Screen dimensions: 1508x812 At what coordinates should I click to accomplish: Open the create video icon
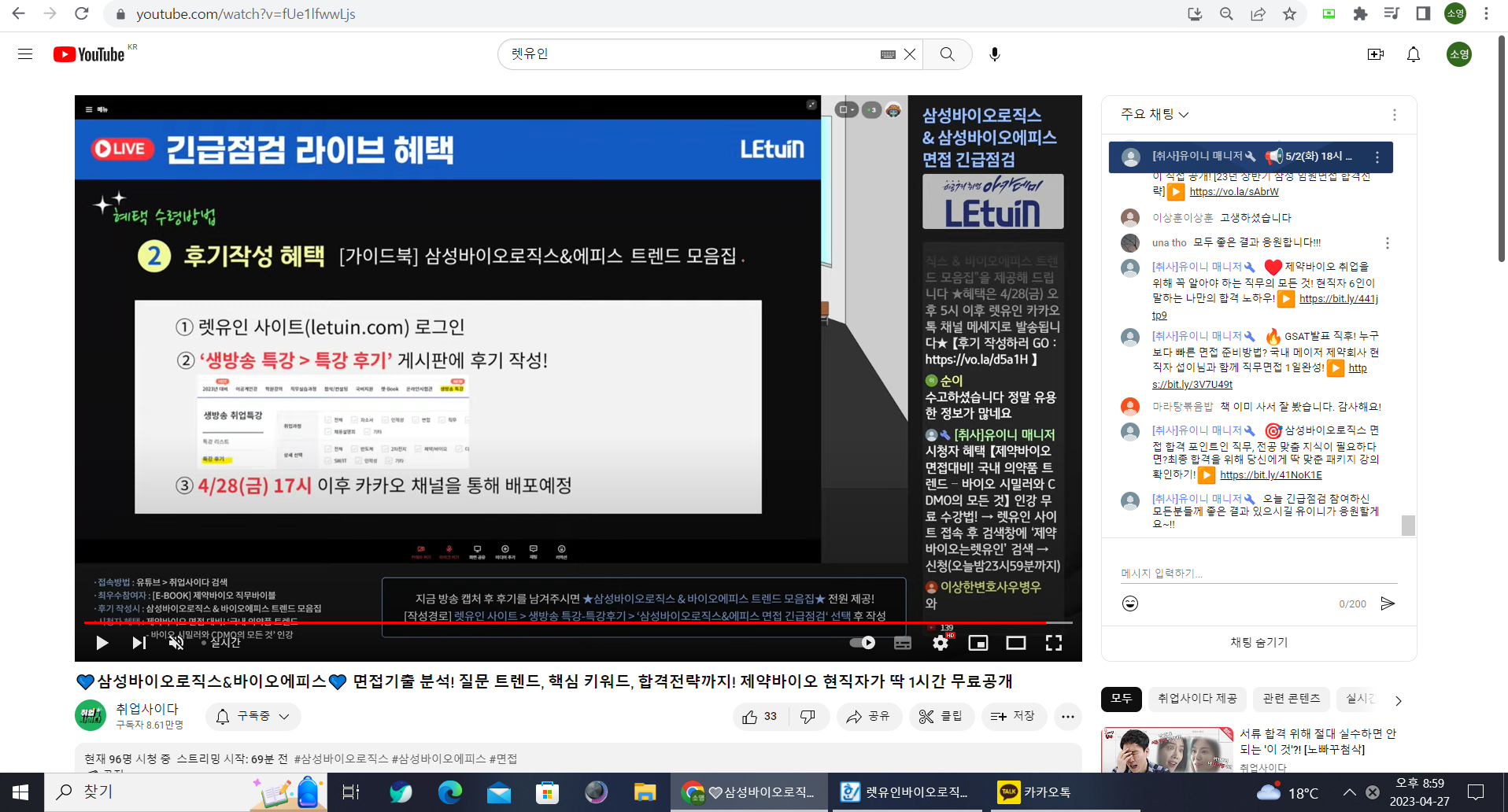(x=1376, y=54)
